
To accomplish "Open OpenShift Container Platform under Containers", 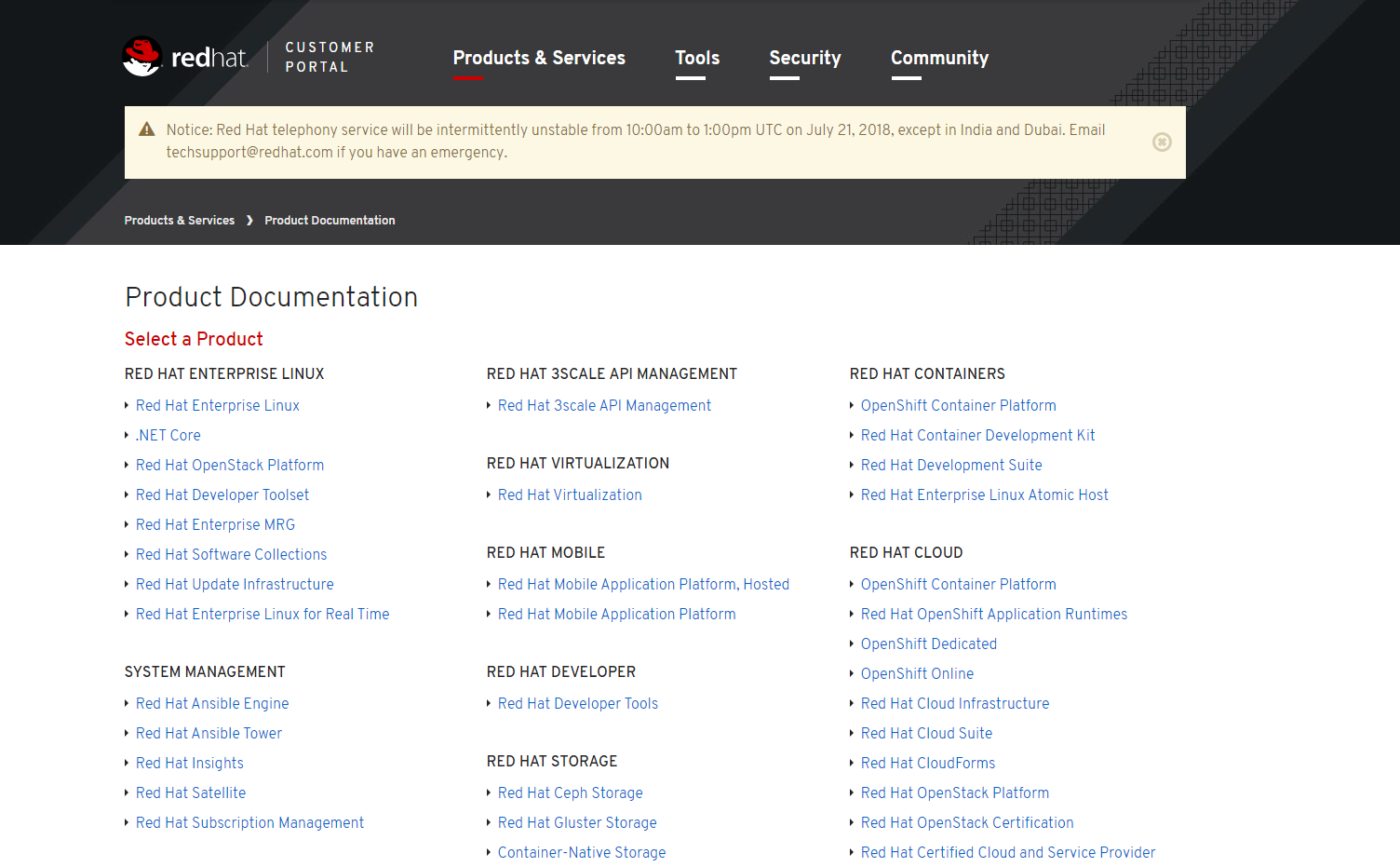I will click(x=959, y=406).
